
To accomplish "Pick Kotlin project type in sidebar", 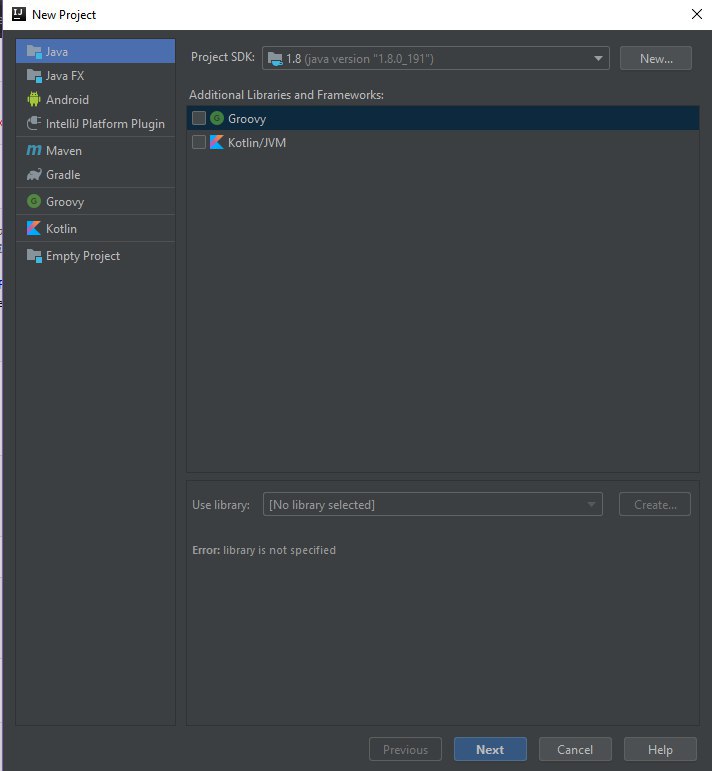I will tap(95, 229).
